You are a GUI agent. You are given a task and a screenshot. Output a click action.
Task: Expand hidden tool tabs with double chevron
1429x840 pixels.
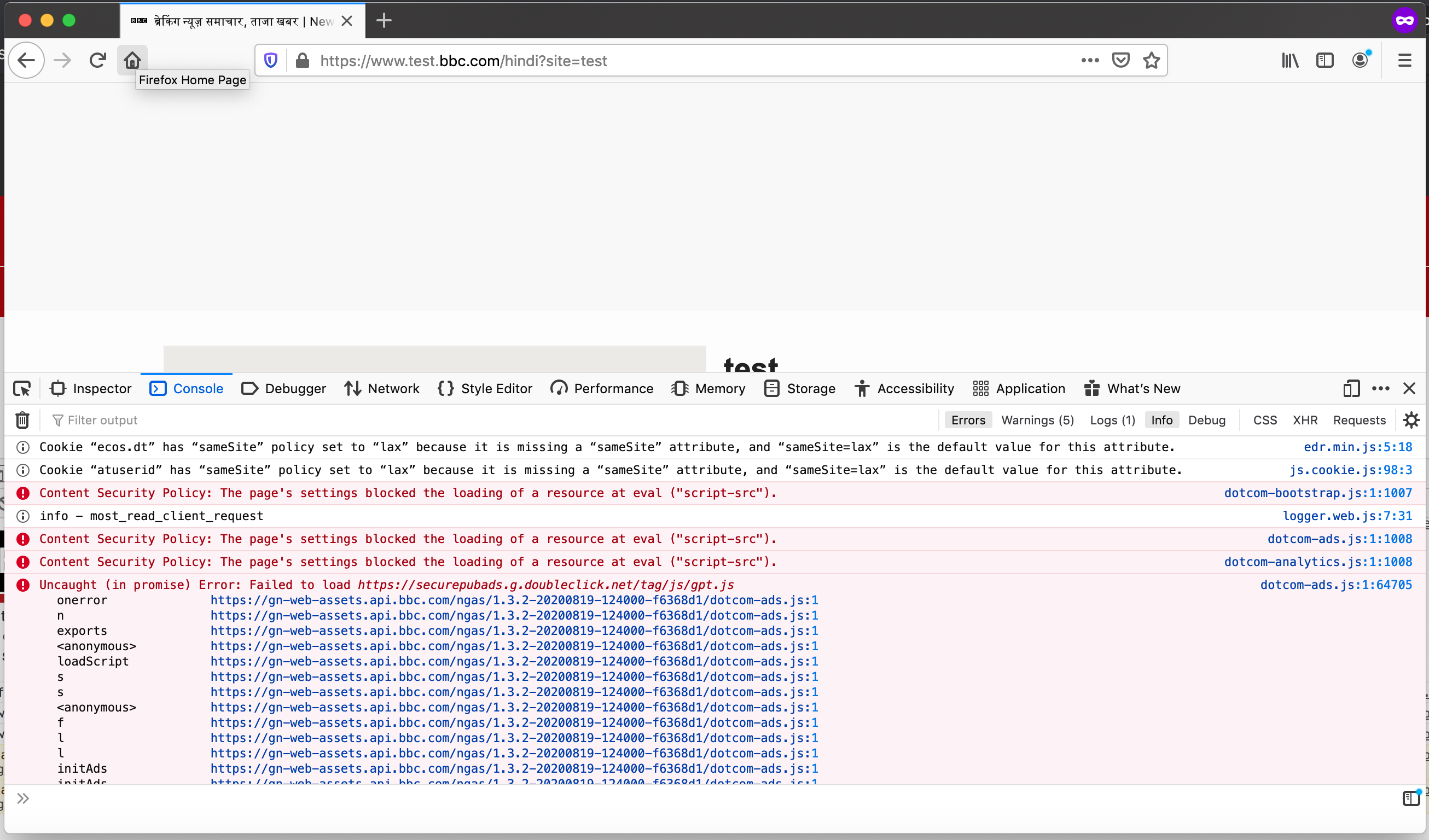click(22, 798)
